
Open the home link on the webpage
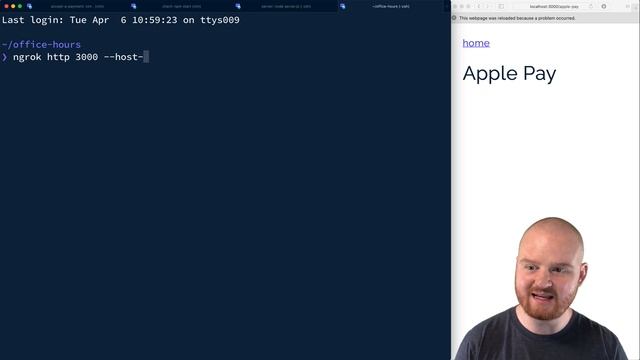point(476,43)
